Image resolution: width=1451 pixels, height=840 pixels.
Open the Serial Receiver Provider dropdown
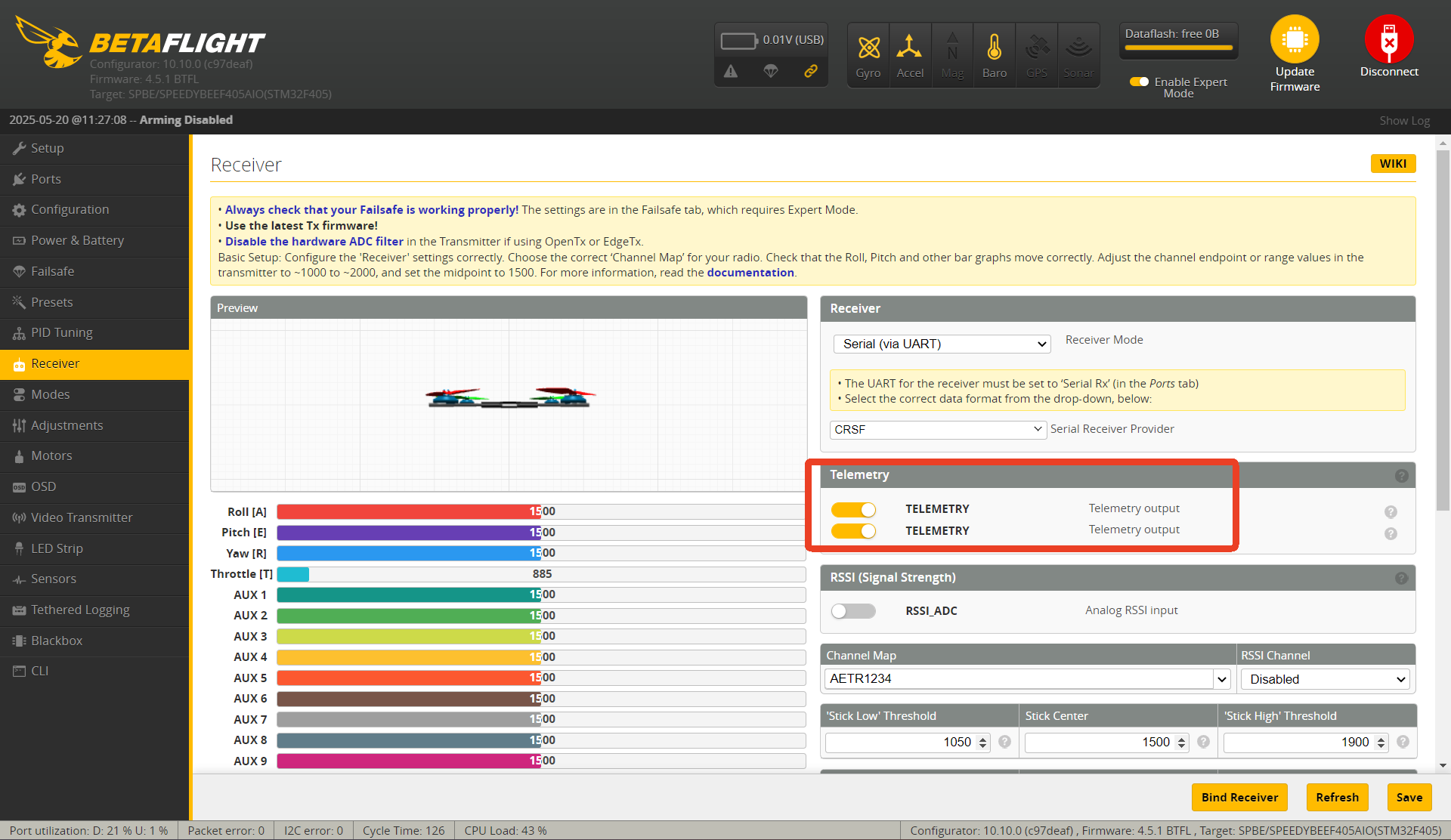(938, 430)
